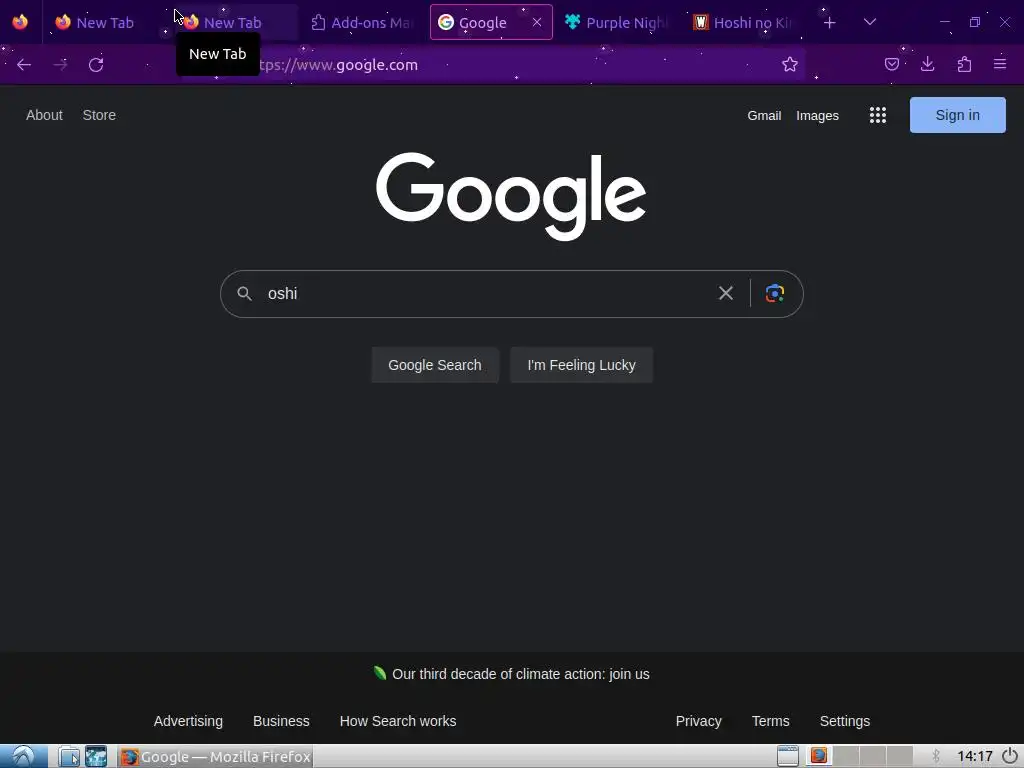1024x768 pixels.
Task: Go to Gmail
Action: 764,116
